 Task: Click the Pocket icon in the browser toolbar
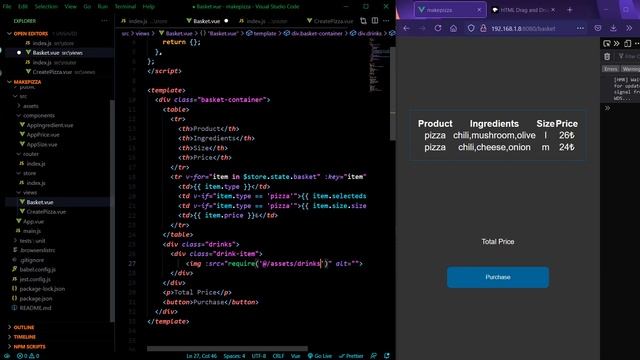click(x=598, y=28)
